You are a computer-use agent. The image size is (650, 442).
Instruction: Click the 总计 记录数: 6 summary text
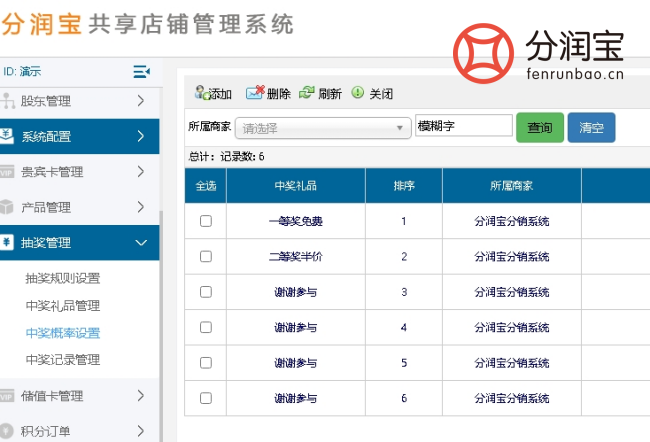click(226, 157)
